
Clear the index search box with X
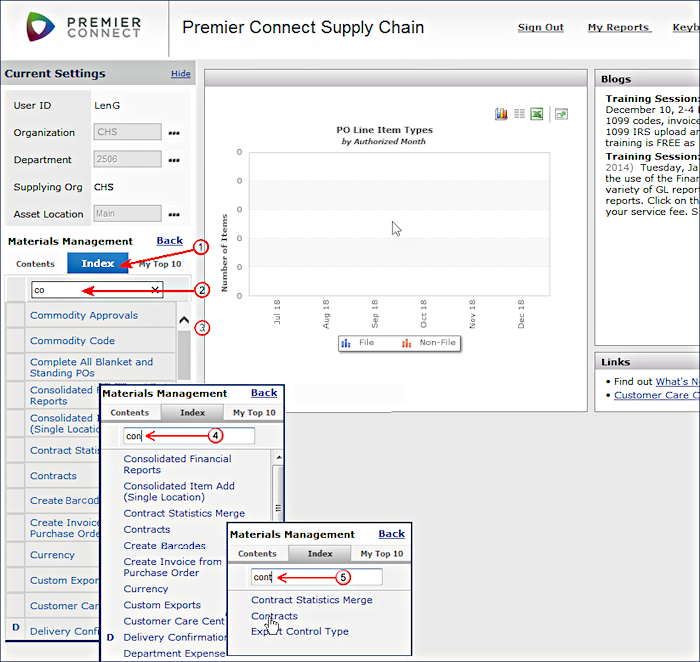pyautogui.click(x=155, y=290)
